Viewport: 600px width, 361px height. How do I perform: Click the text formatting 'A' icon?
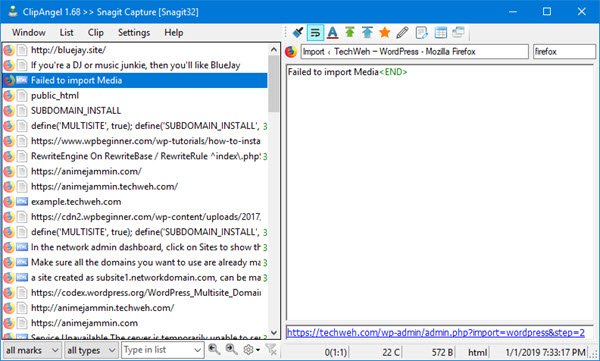pyautogui.click(x=333, y=33)
